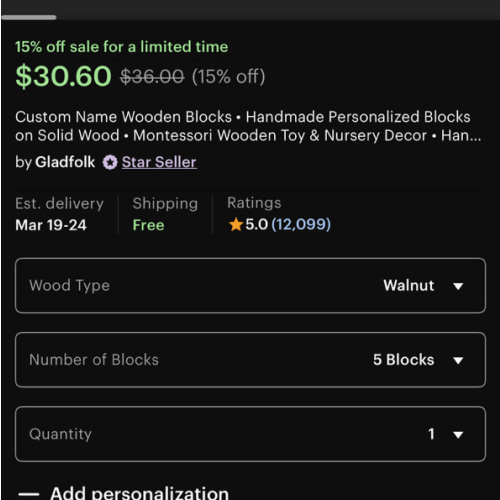Click the Star Seller badge icon
Screen dimensions: 500x500
click(x=110, y=163)
